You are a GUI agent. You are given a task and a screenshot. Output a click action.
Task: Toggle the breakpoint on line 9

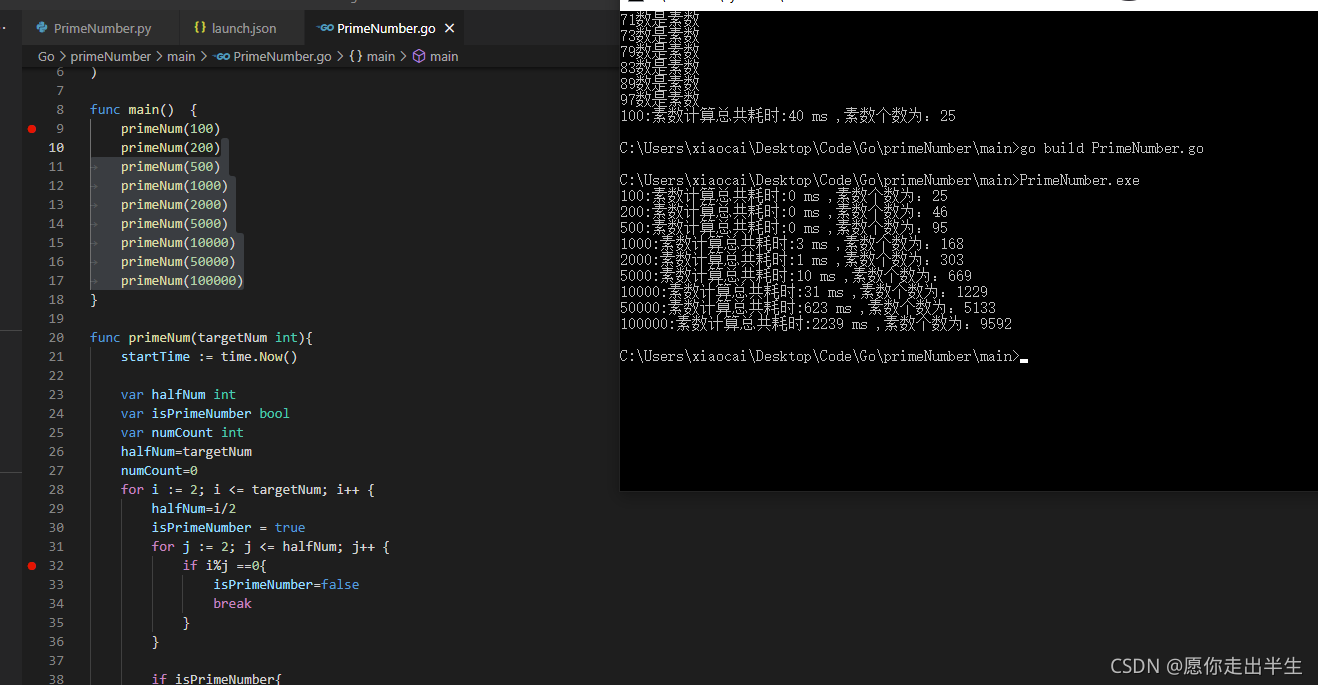[x=32, y=128]
